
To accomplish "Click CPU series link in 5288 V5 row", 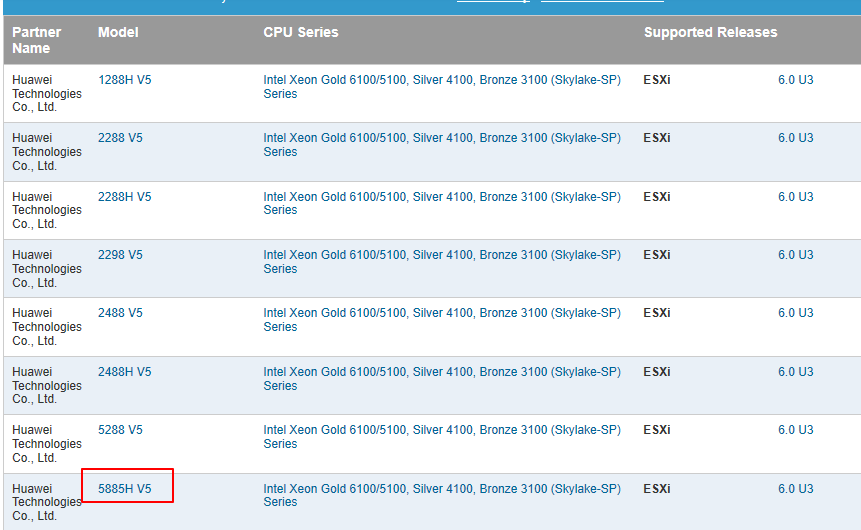I will tap(442, 437).
